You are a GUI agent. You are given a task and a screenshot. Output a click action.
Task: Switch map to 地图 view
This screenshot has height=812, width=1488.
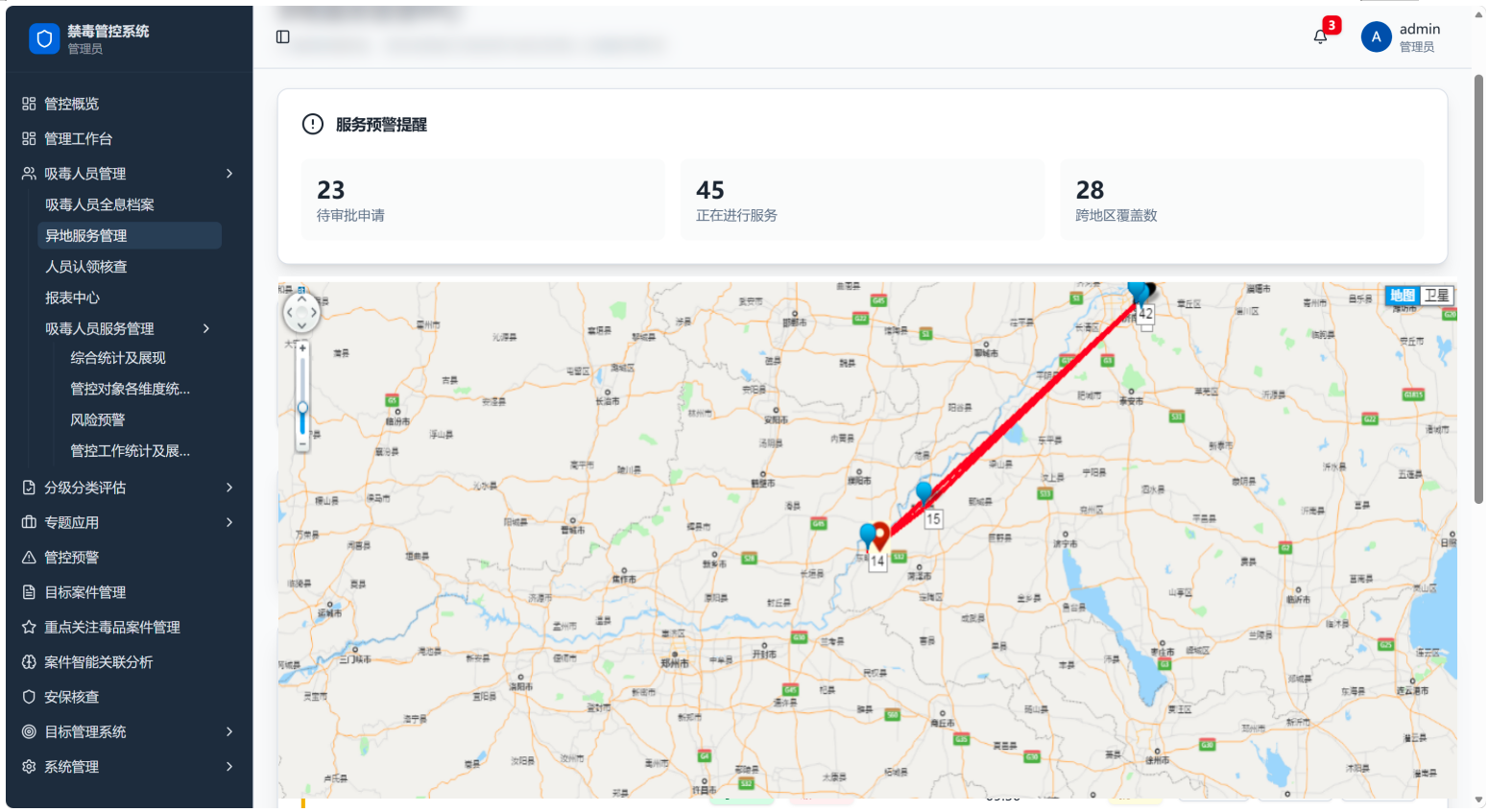(x=1403, y=296)
